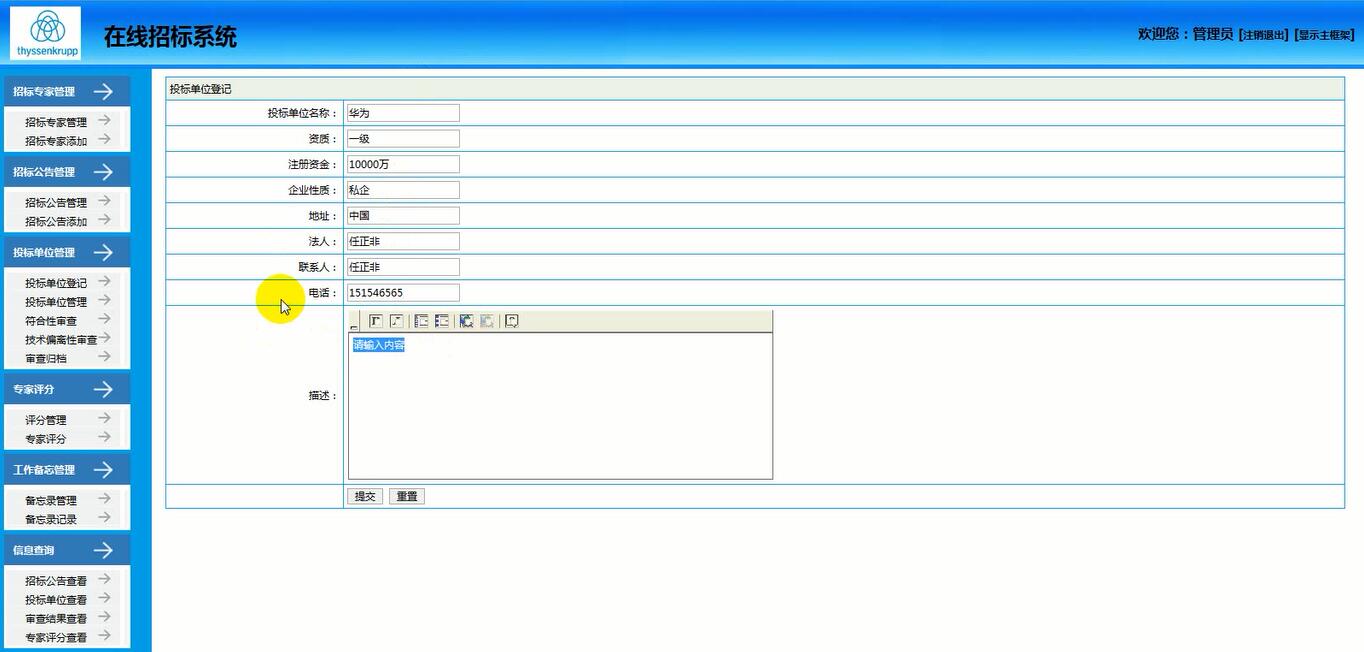Click the bold-style icon in the editor toolbar
Viewport: 1364px width, 652px height.
tap(376, 321)
